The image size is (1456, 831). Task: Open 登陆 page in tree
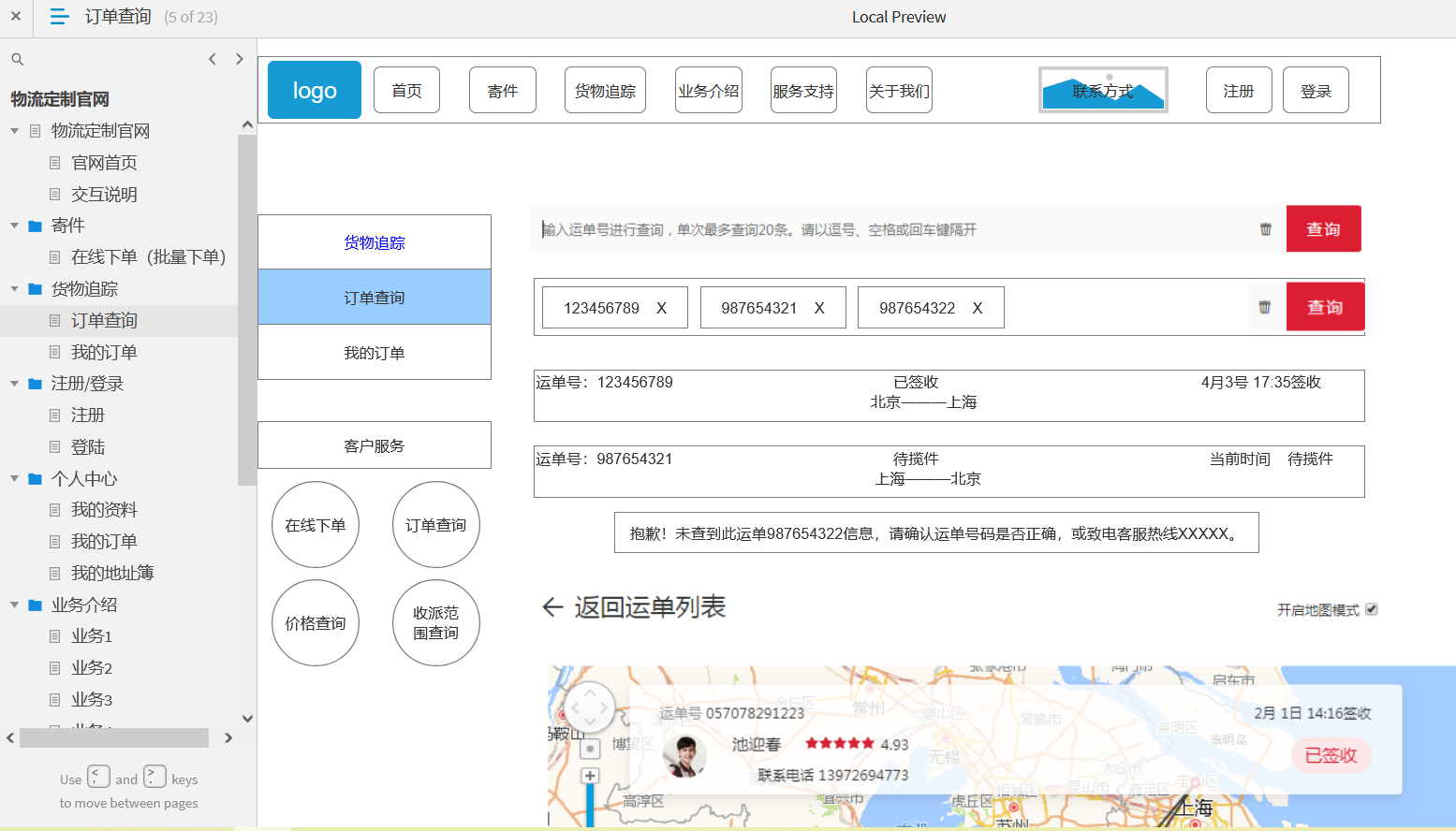[x=88, y=447]
